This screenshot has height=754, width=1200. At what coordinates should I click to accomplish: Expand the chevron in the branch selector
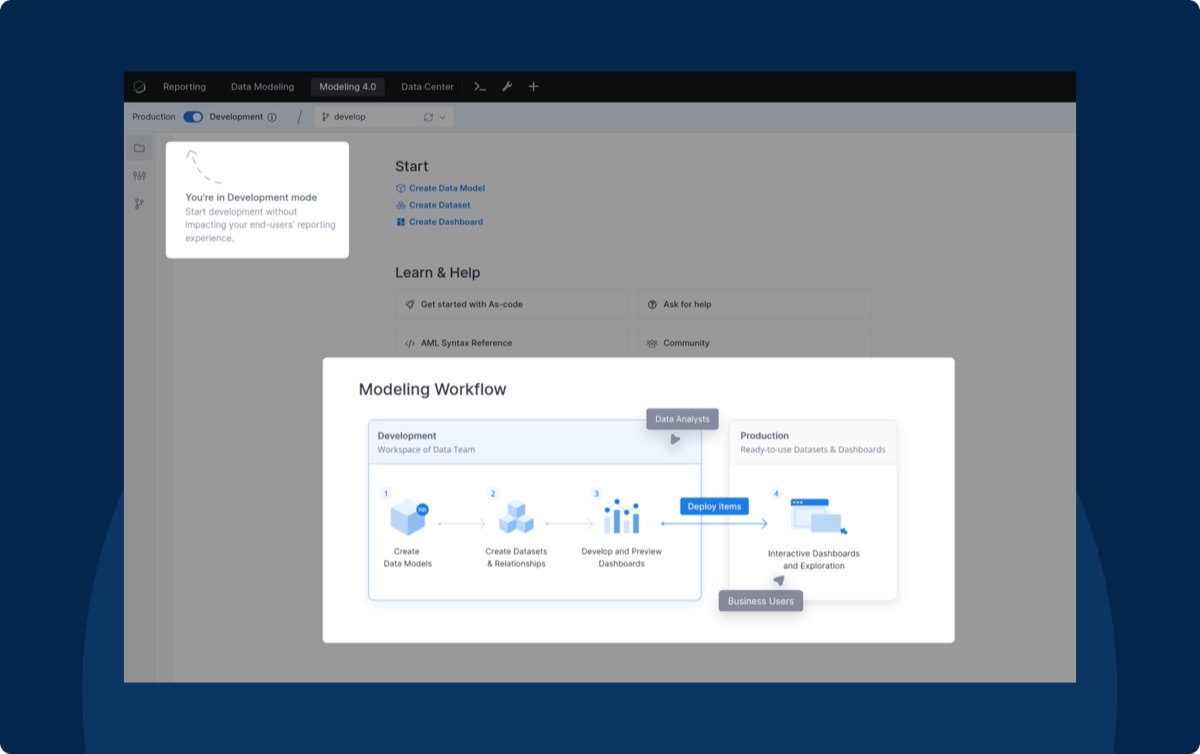coord(443,117)
